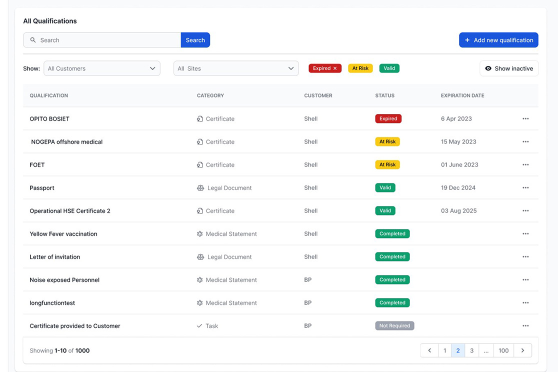Screen dimensions: 558x372
Task: Click the FOET qualification name
Action: pos(37,165)
